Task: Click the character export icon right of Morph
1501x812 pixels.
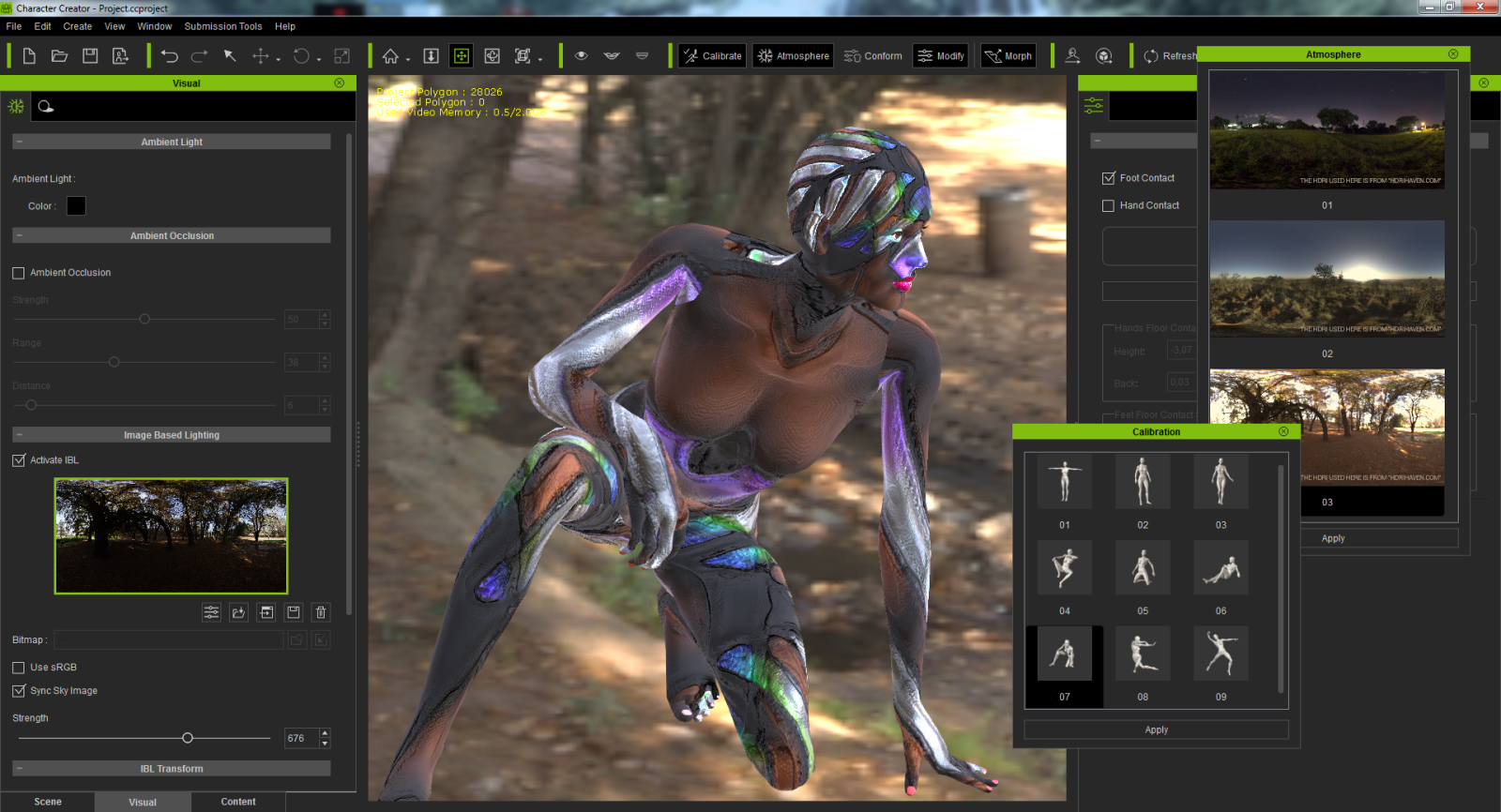Action: coord(1073,56)
